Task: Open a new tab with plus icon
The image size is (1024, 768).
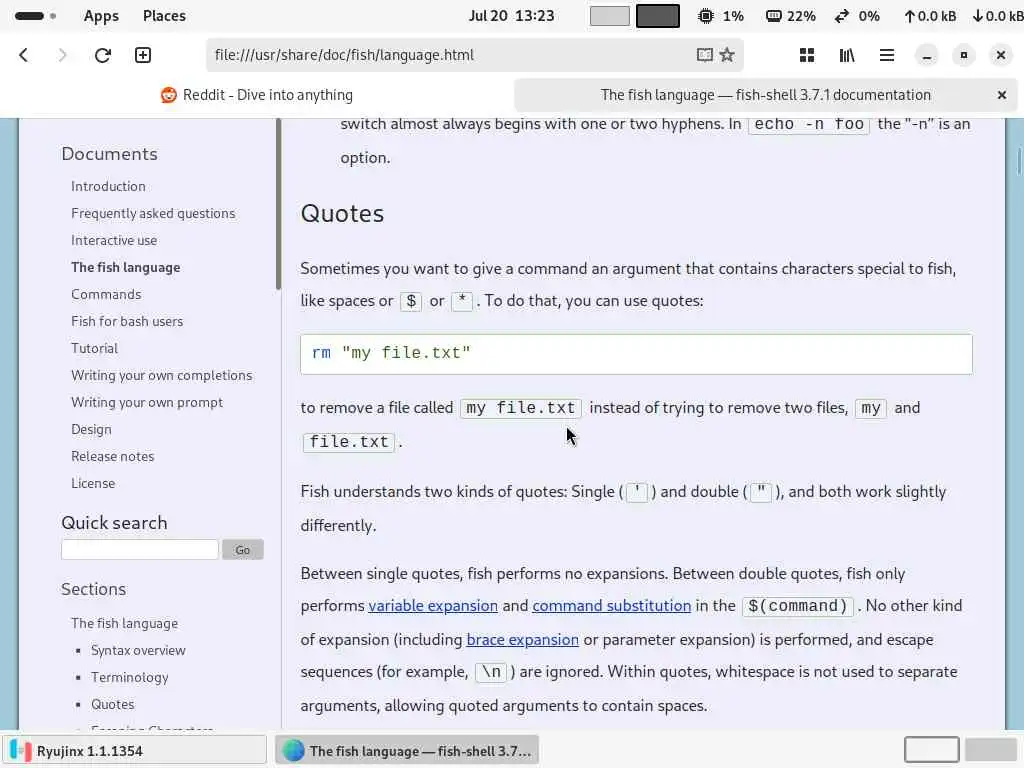Action: point(143,56)
